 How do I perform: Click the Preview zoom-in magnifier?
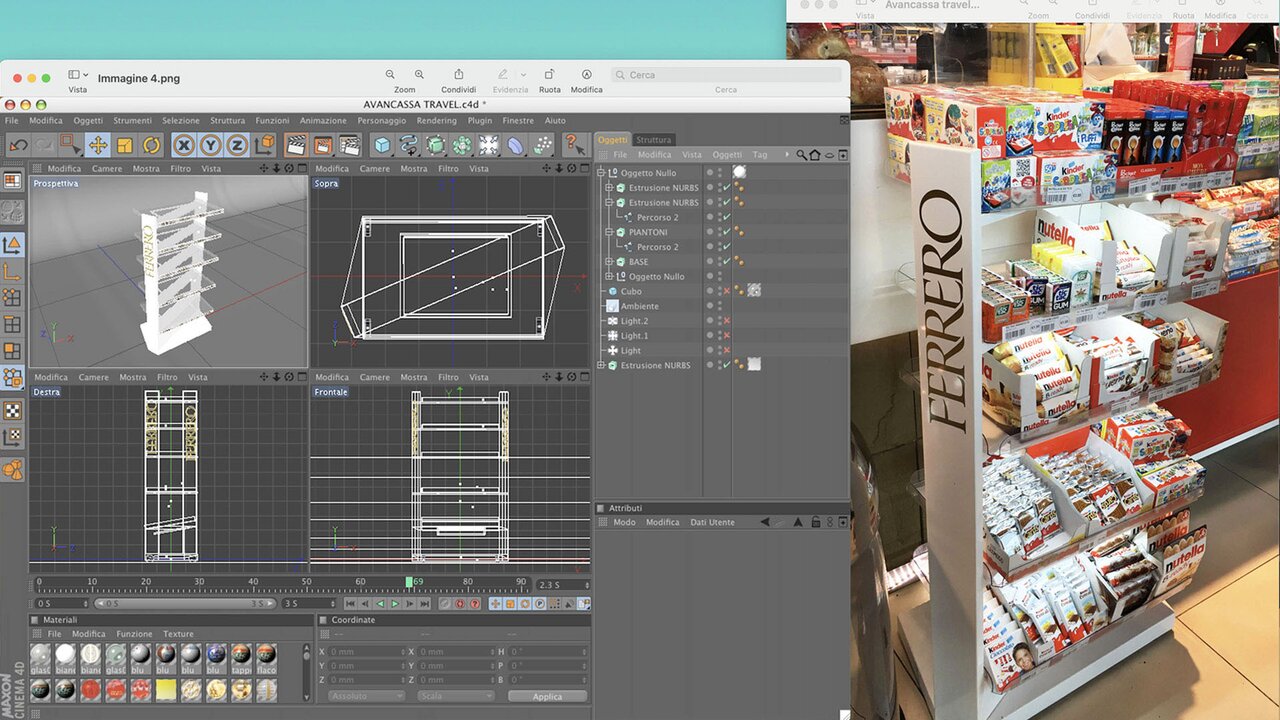tap(419, 74)
